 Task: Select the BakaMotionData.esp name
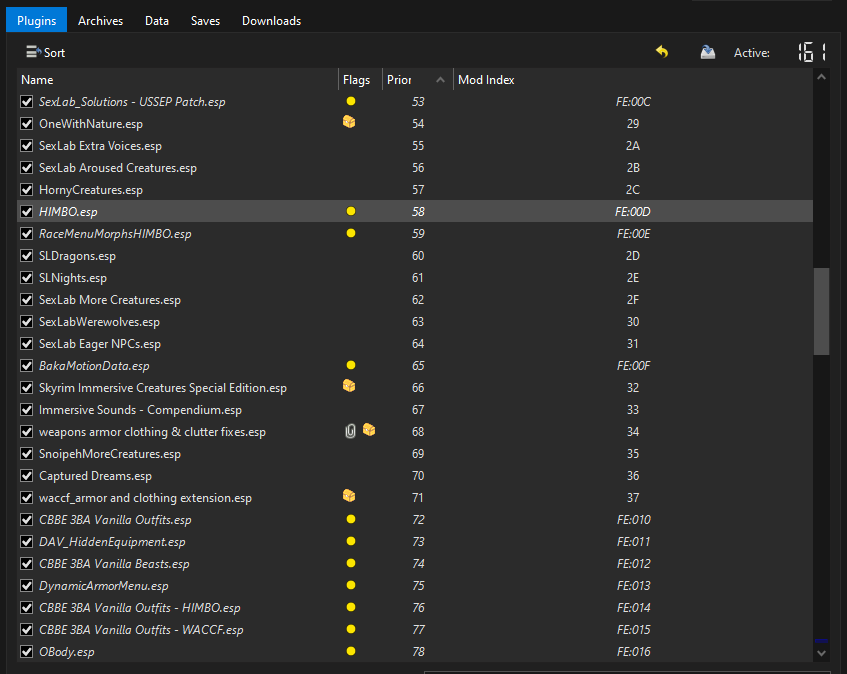(x=94, y=366)
